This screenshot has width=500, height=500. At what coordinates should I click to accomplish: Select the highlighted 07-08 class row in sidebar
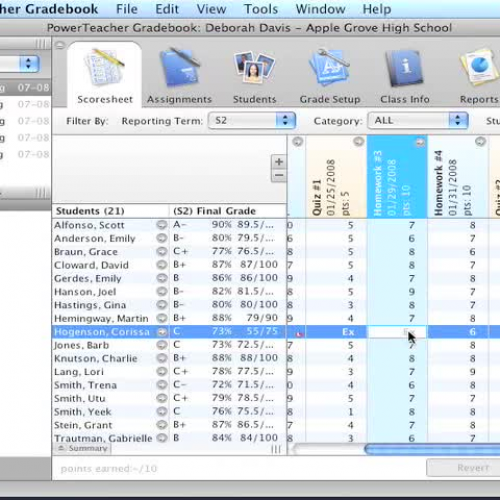(x=25, y=88)
